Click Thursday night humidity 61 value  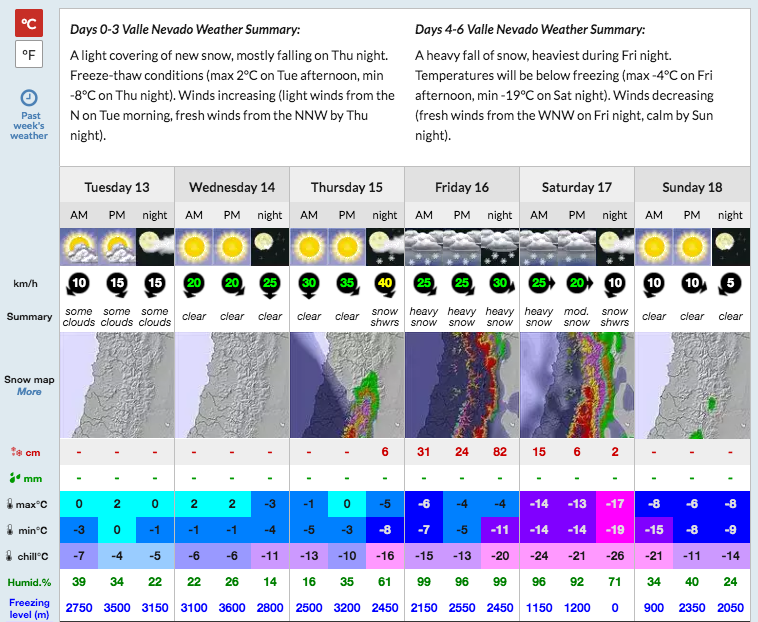point(385,582)
